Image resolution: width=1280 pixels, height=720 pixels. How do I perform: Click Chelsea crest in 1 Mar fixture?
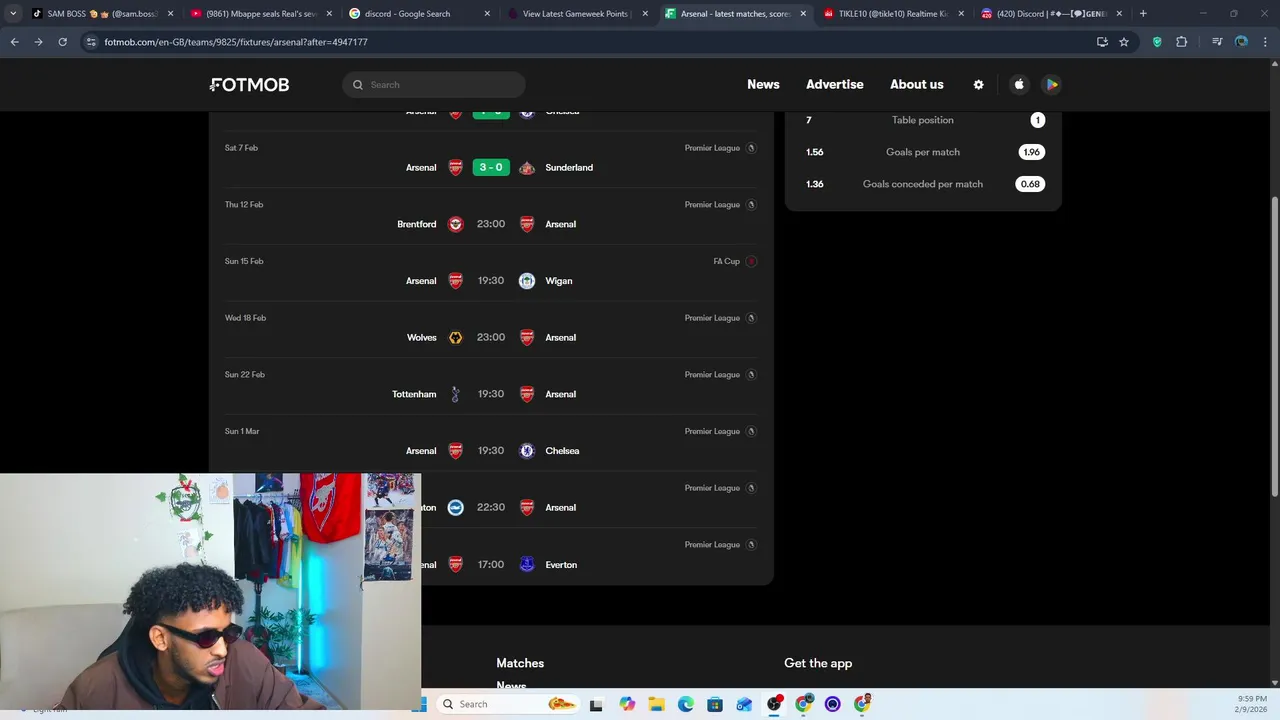click(527, 451)
